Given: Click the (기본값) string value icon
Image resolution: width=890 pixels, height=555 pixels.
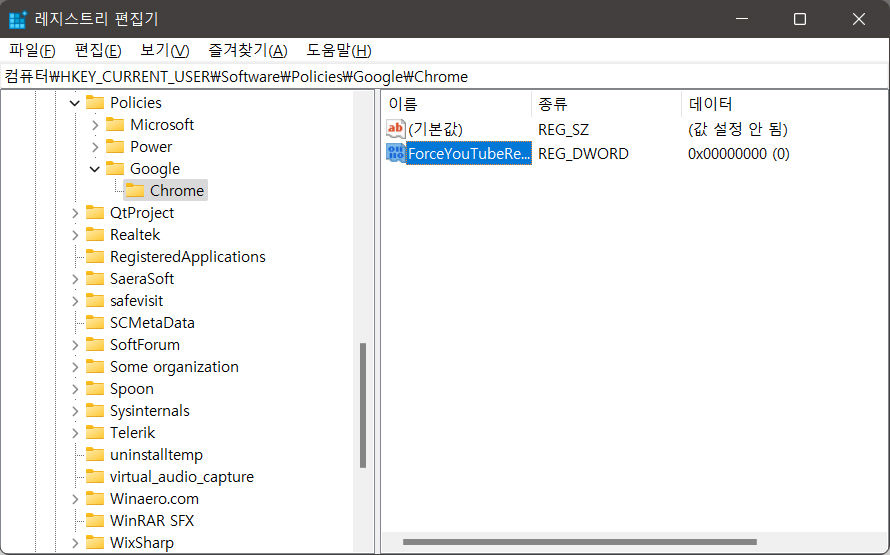Looking at the screenshot, I should click(x=396, y=129).
